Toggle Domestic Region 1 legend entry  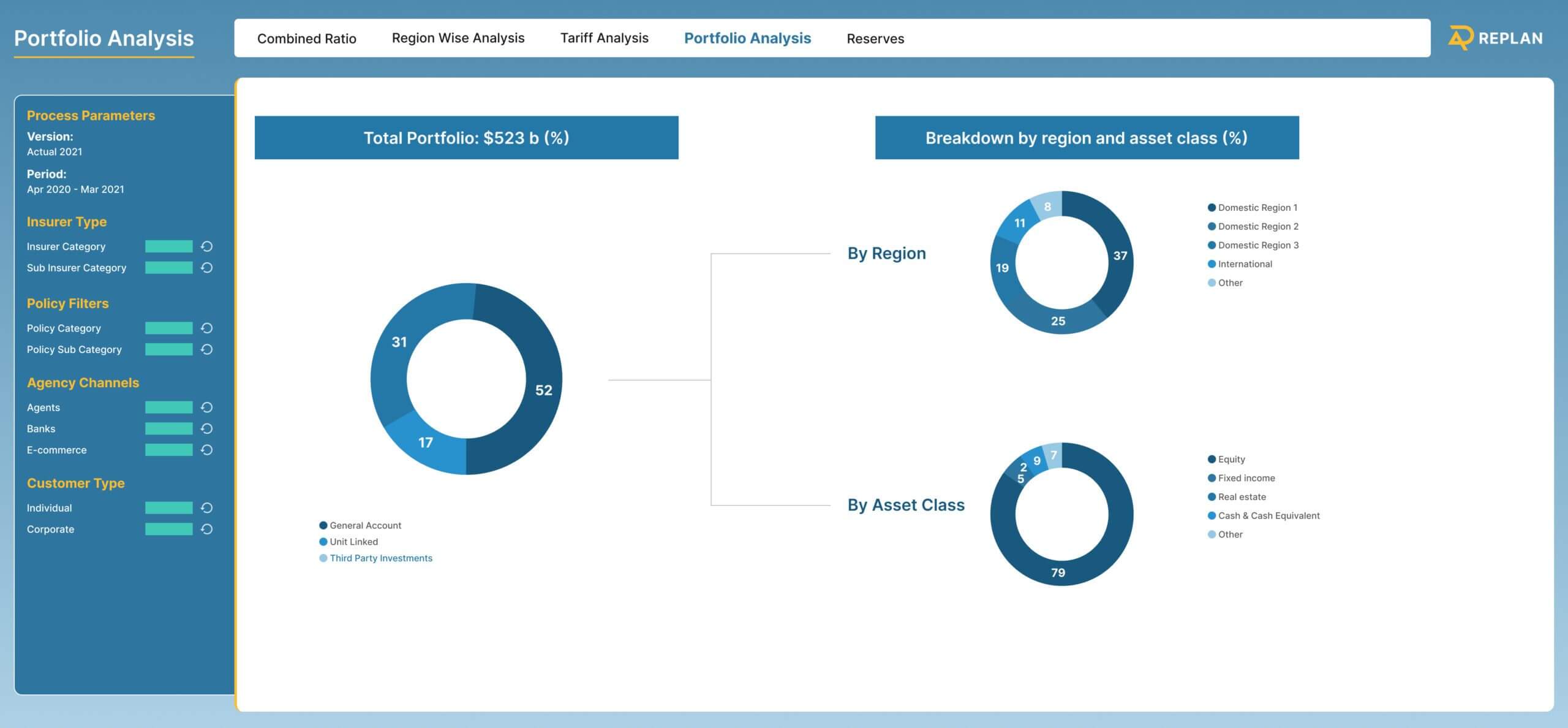pos(1257,208)
